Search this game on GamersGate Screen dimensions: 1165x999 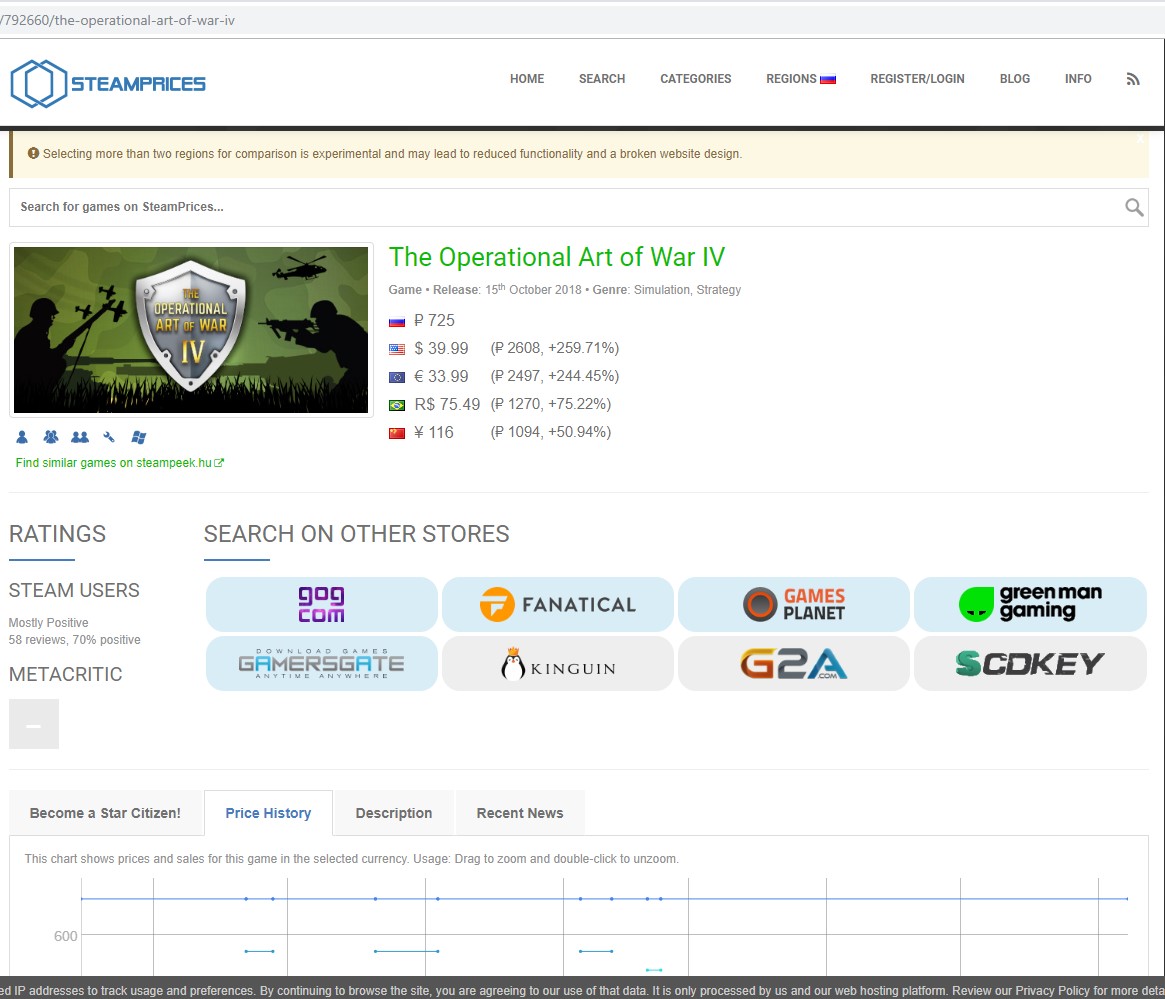click(322, 663)
